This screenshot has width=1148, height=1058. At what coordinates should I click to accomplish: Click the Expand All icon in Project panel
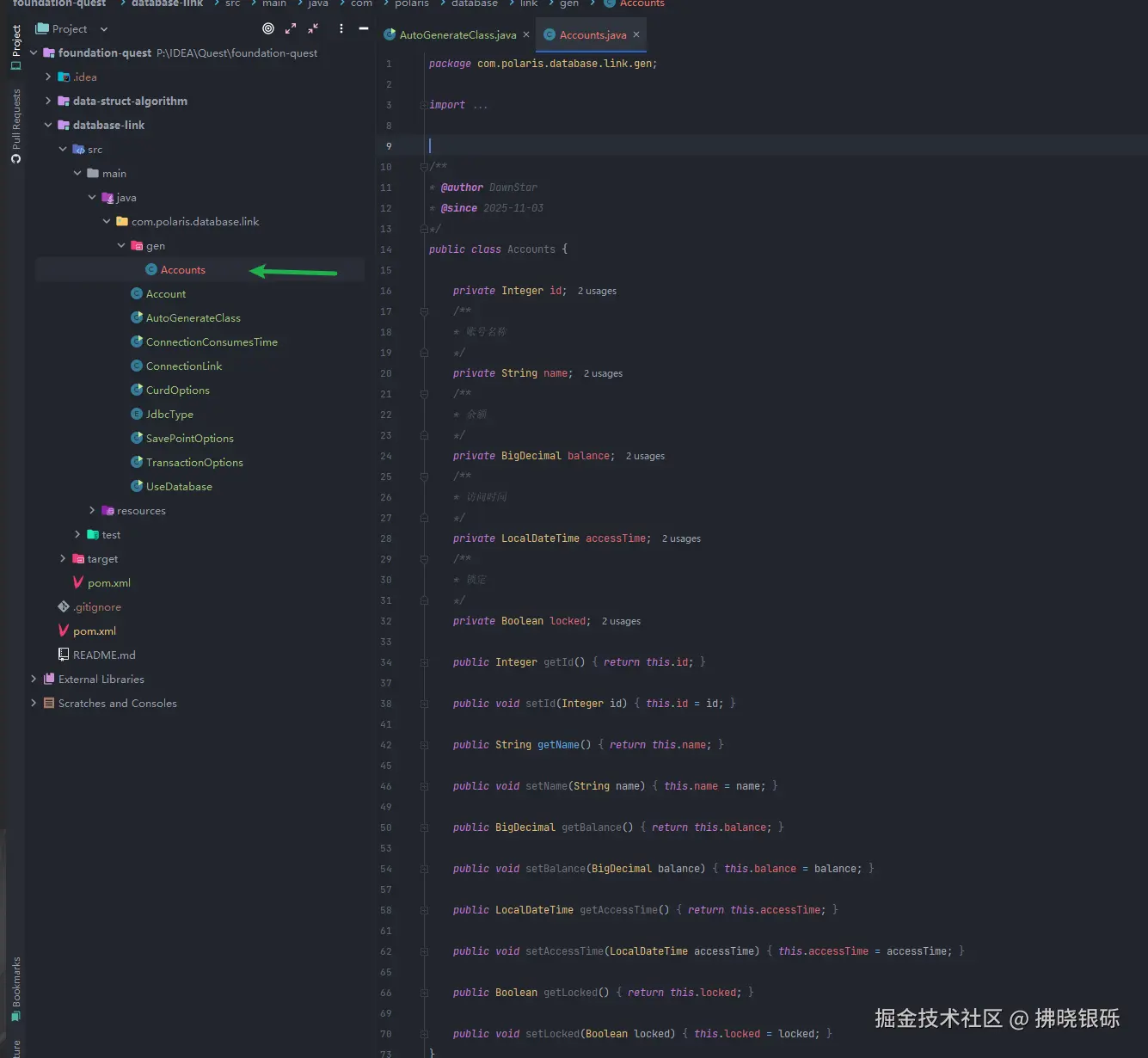[x=291, y=28]
